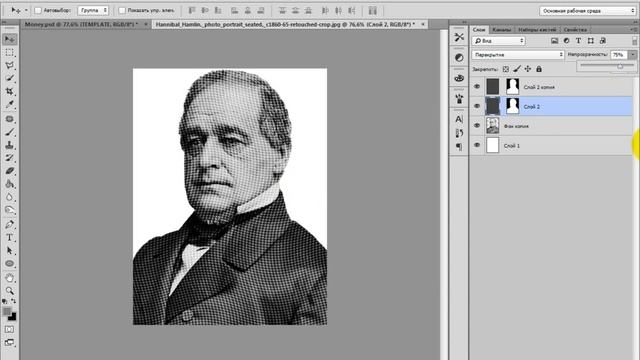The image size is (640, 360).
Task: Filter layers by adjustment layers icon
Action: [x=567, y=41]
